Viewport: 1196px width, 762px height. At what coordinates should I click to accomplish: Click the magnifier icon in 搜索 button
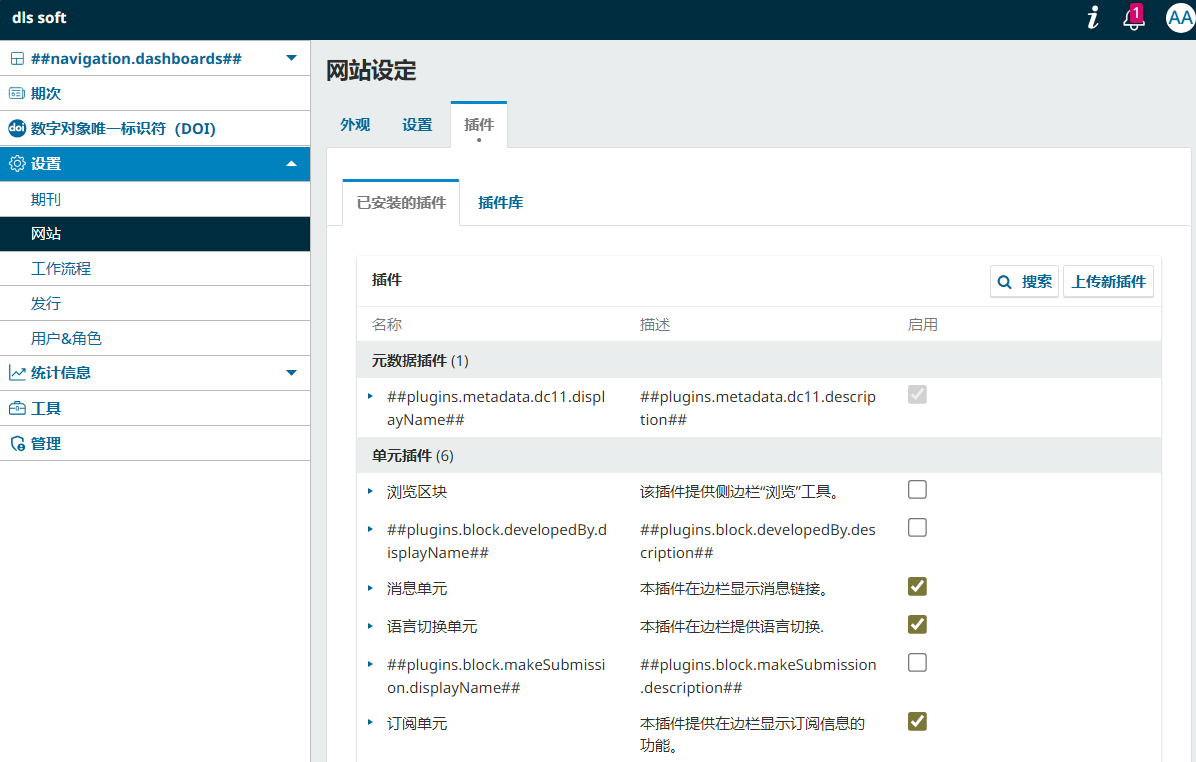[x=1005, y=282]
